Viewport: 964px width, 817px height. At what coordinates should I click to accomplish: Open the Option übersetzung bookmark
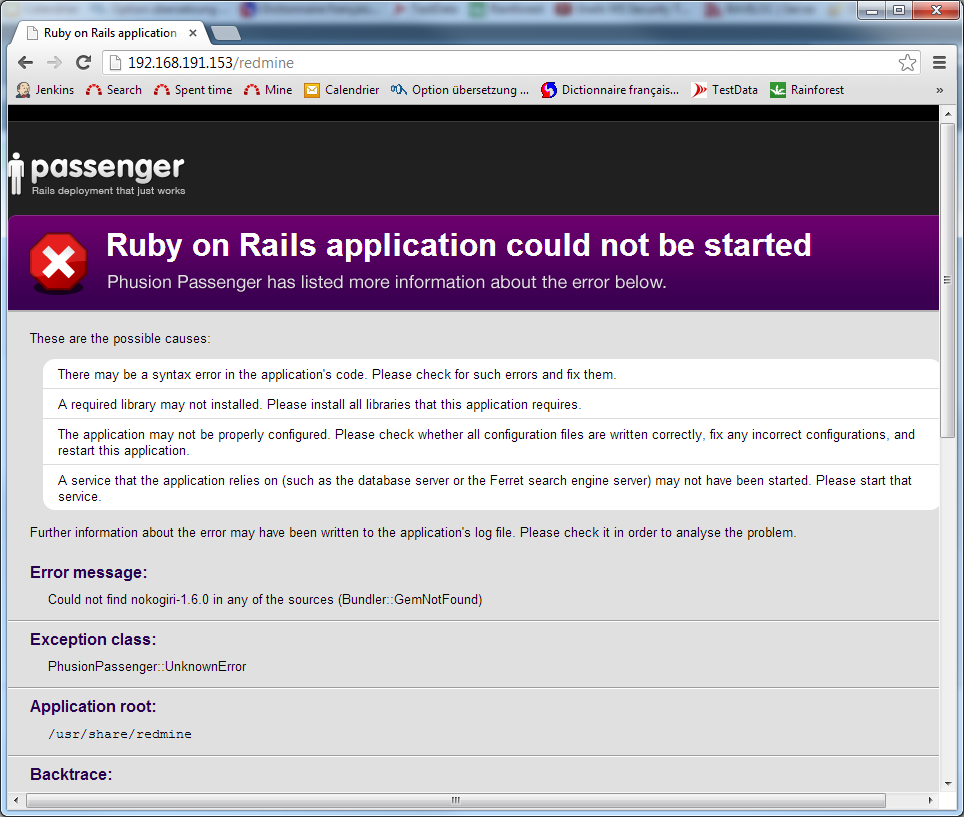pos(460,90)
